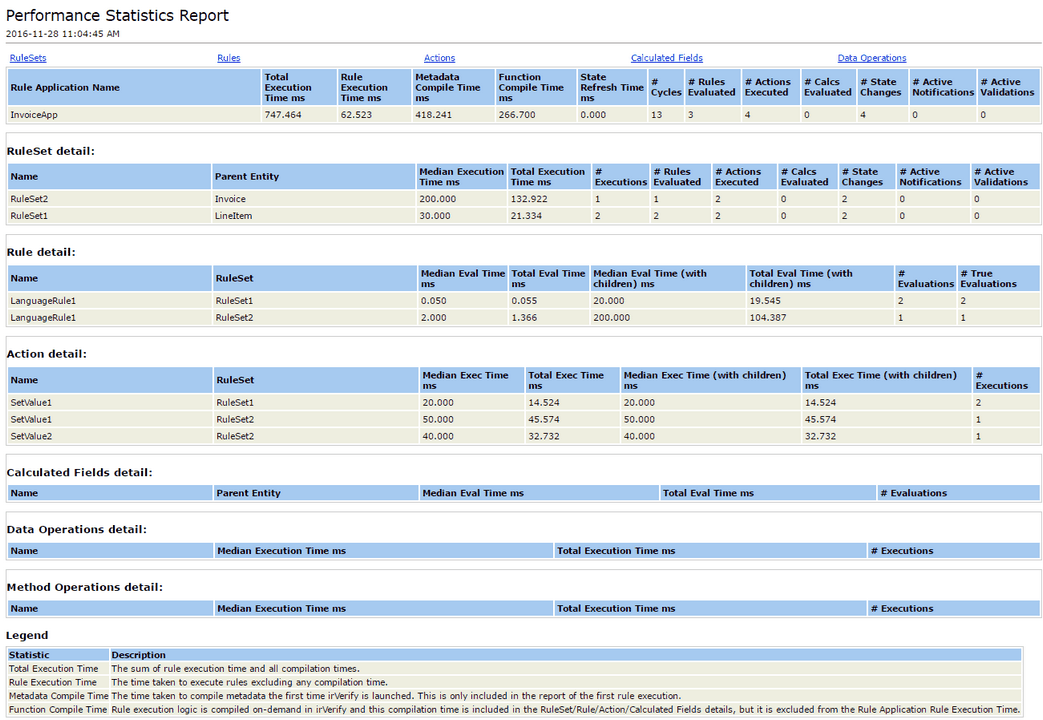Click the Actions navigation link
The height and width of the screenshot is (720, 1043).
point(439,58)
